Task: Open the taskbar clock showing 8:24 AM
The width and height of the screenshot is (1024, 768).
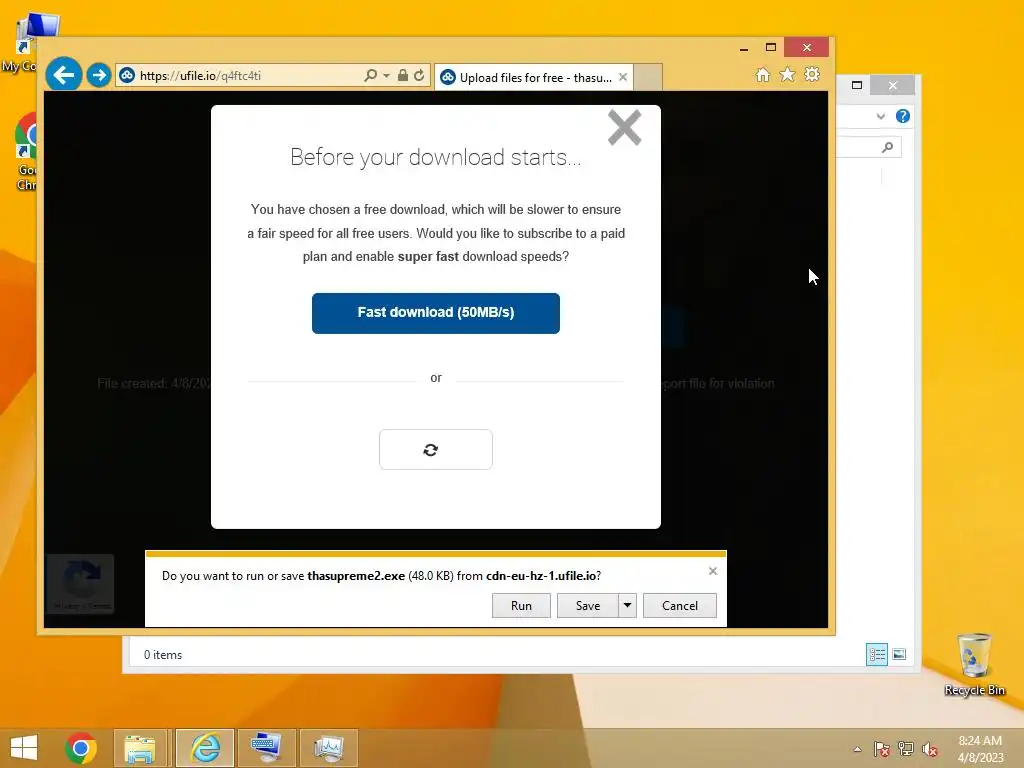Action: pos(980,749)
